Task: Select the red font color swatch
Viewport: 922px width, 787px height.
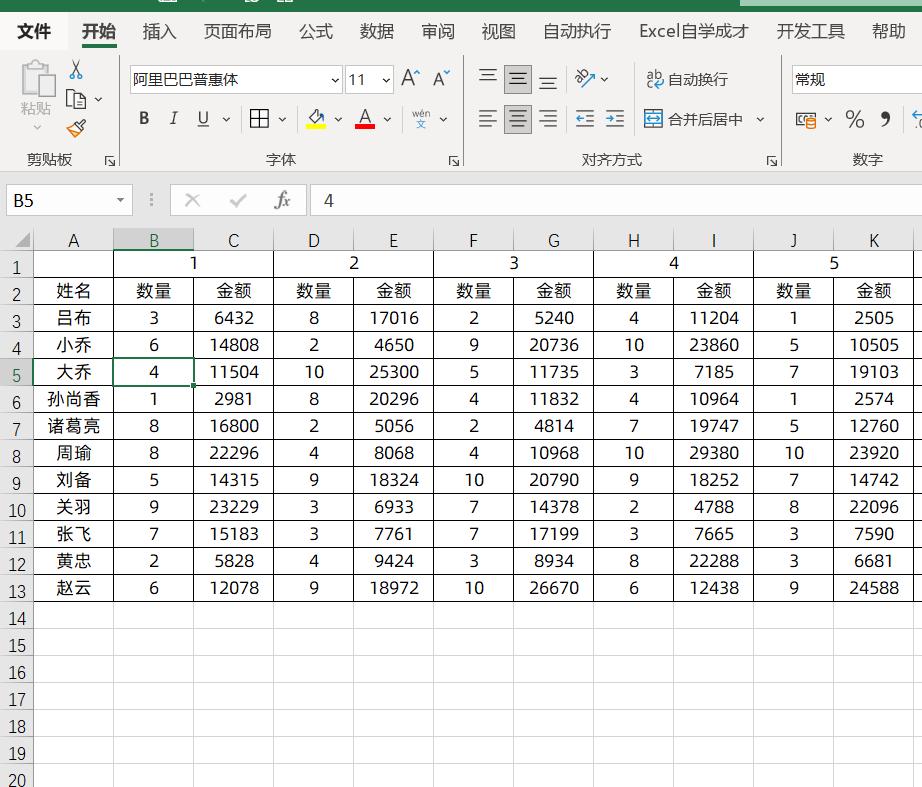Action: (x=366, y=125)
